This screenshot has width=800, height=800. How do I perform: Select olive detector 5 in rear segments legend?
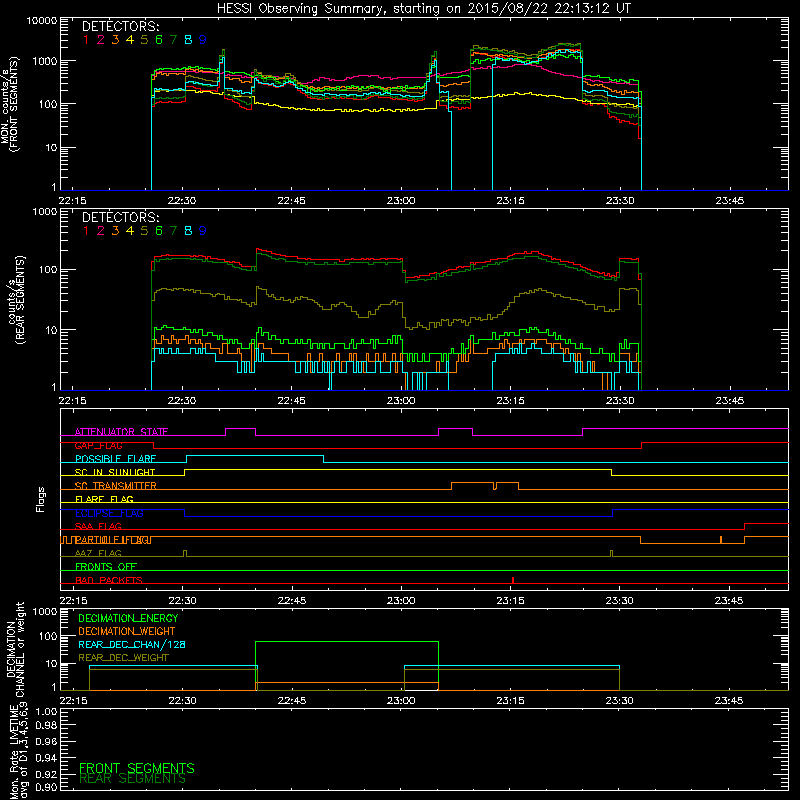[144, 231]
